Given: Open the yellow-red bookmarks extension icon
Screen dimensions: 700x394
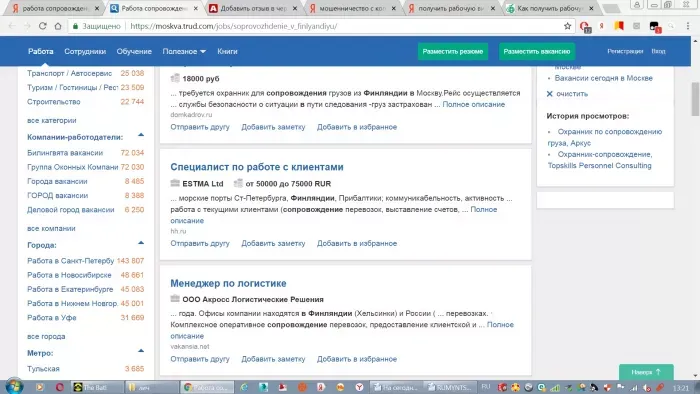Looking at the screenshot, I should [619, 26].
